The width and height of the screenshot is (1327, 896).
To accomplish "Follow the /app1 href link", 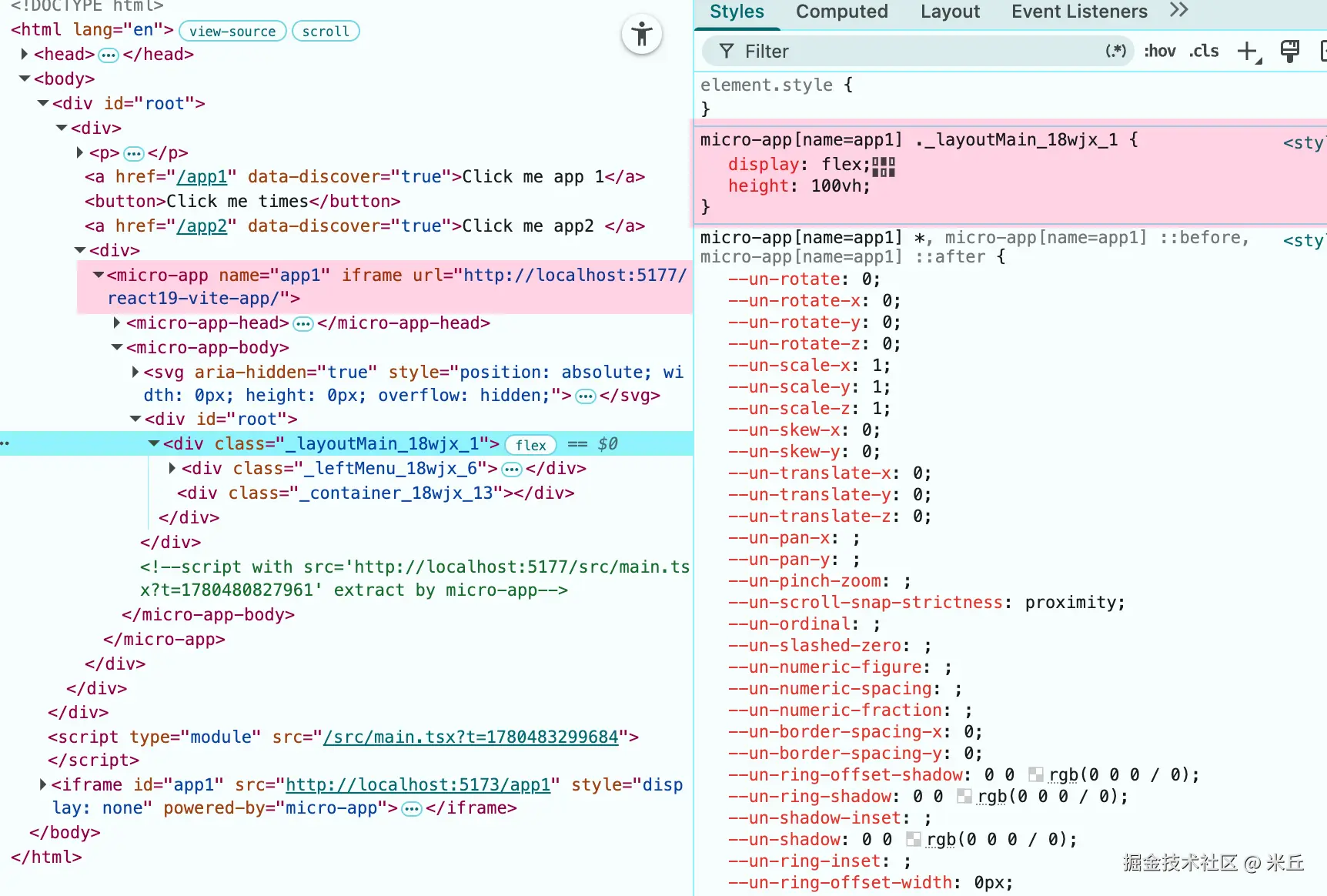I will pos(202,177).
